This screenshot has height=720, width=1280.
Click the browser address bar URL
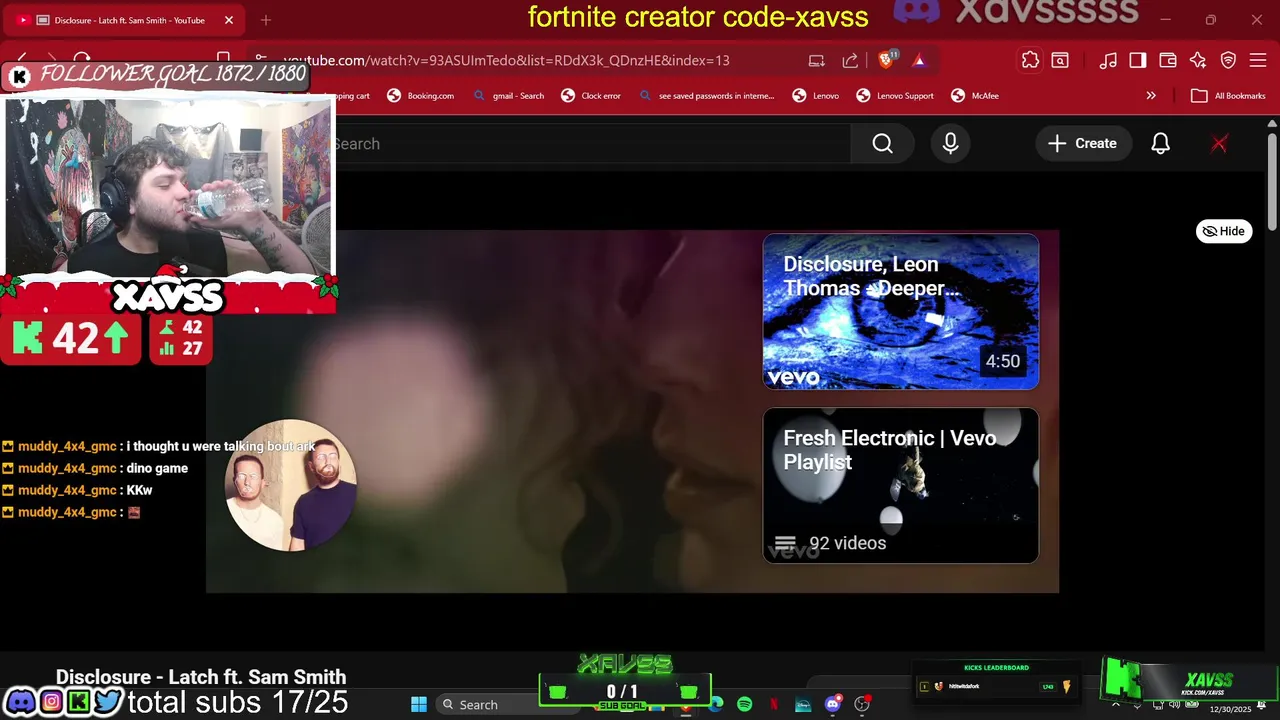coord(506,60)
